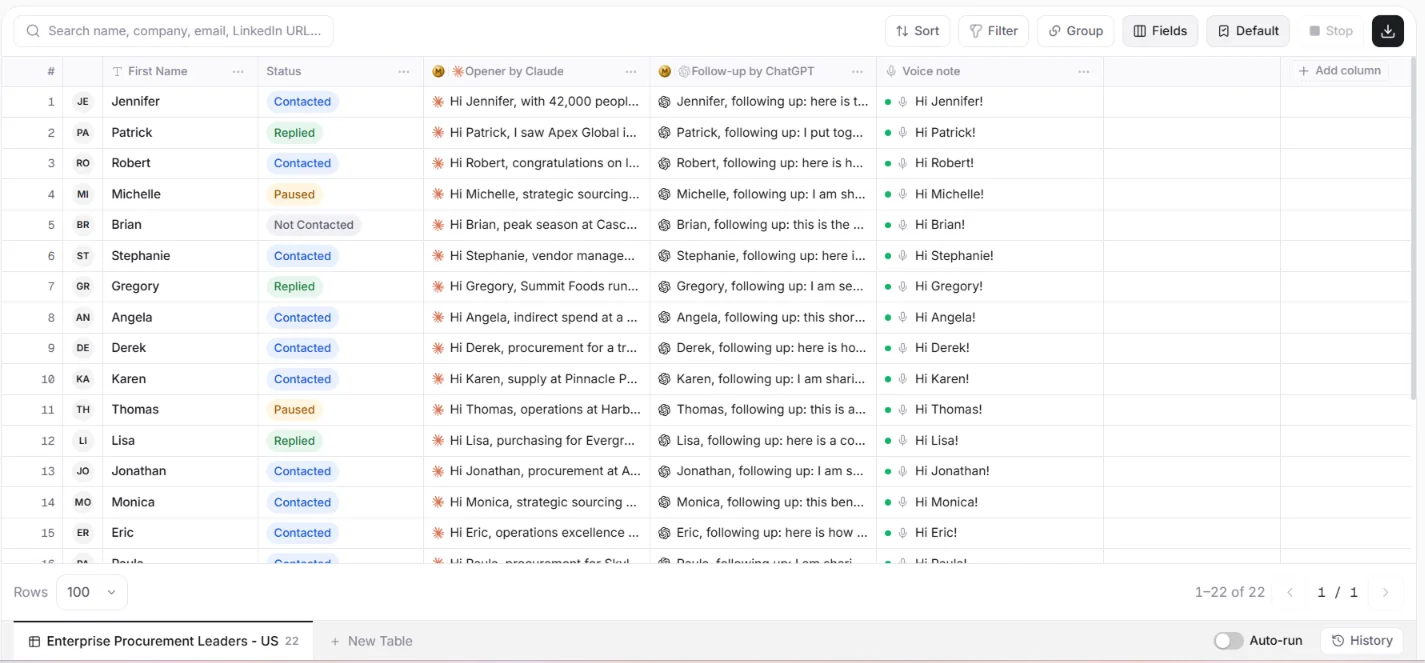Click the ChatGPT icon in Lisa's follow-up cell
This screenshot has width=1425, height=663.
pyautogui.click(x=664, y=440)
